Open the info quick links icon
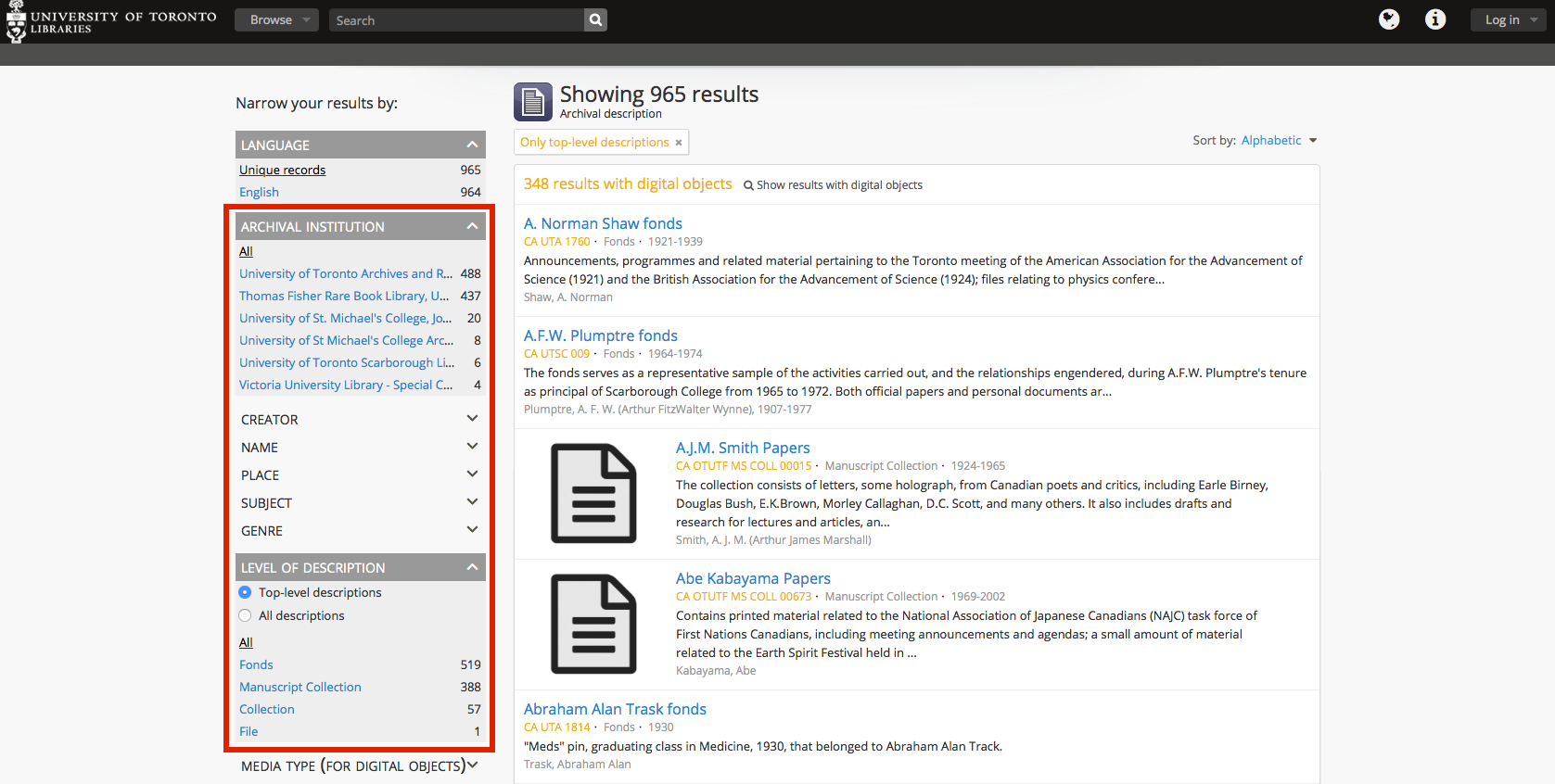Viewport: 1555px width, 784px height. click(x=1435, y=19)
